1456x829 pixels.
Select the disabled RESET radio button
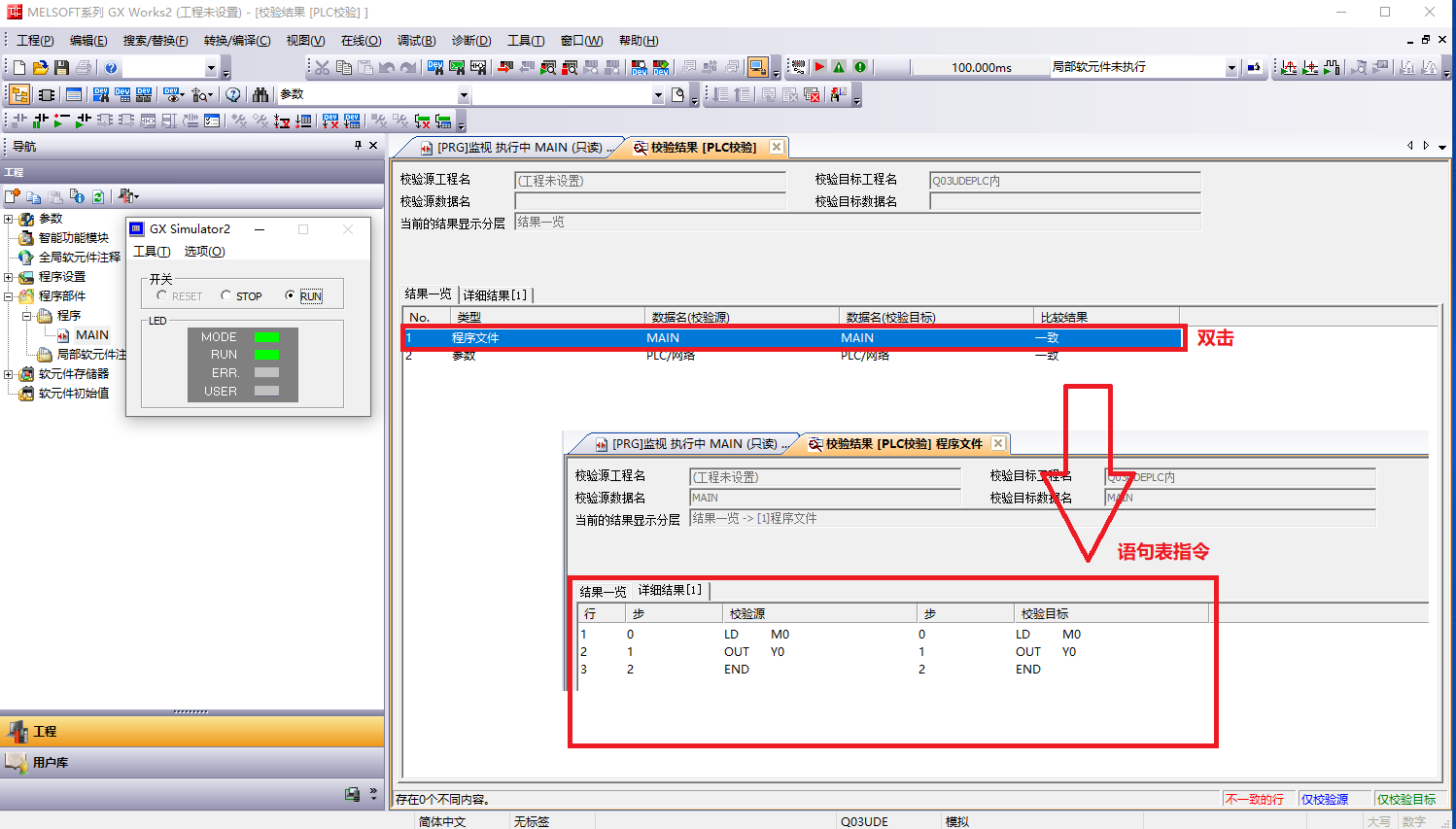coord(161,295)
